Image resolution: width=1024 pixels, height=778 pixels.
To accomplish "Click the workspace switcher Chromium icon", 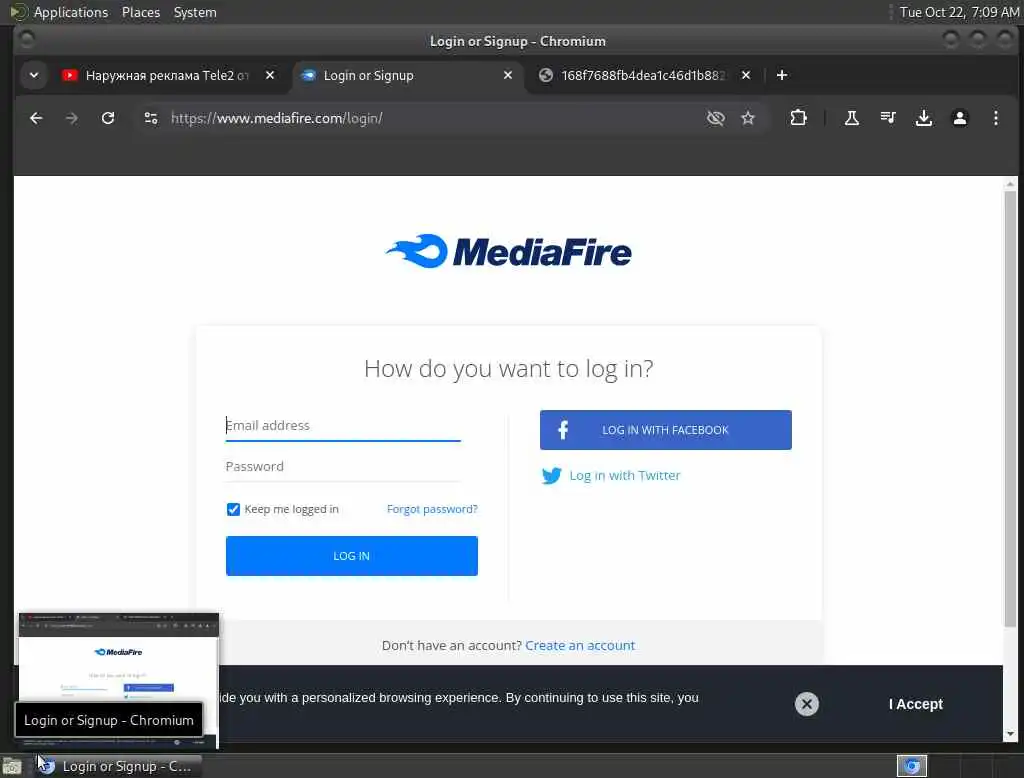I will point(912,766).
